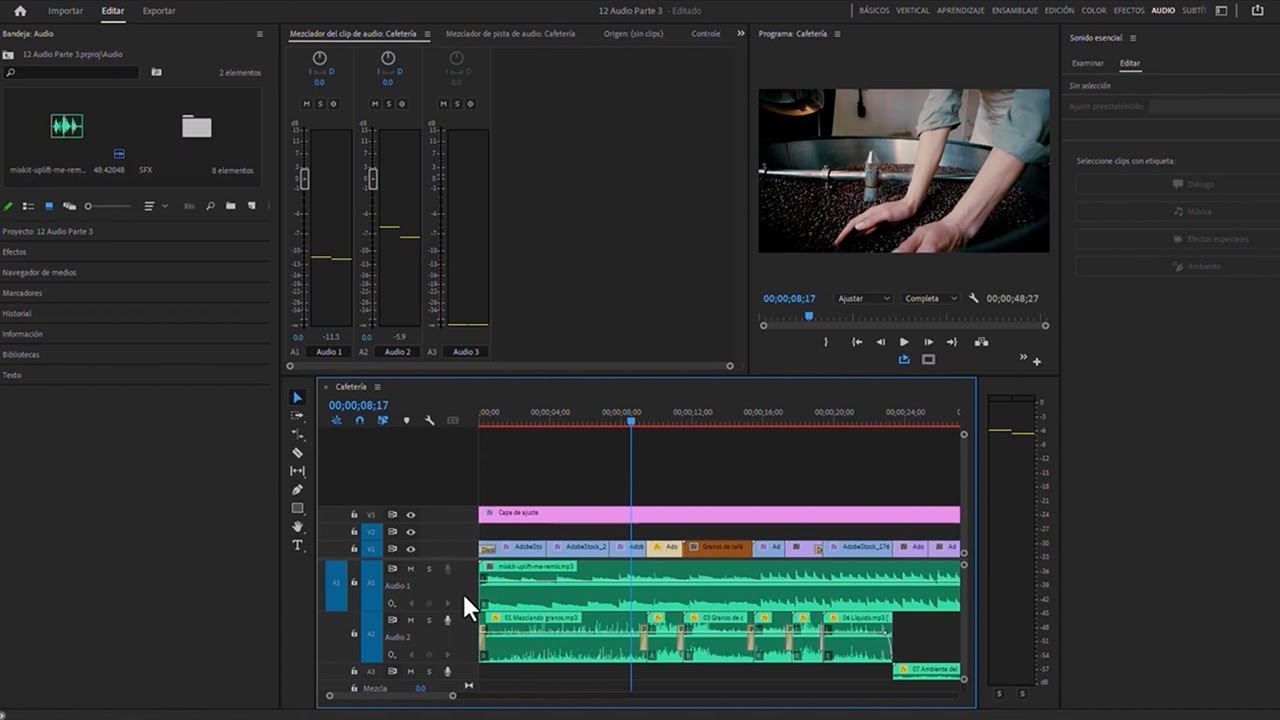
Task: Mute the Audio 1 track in the timeline
Action: 410,569
